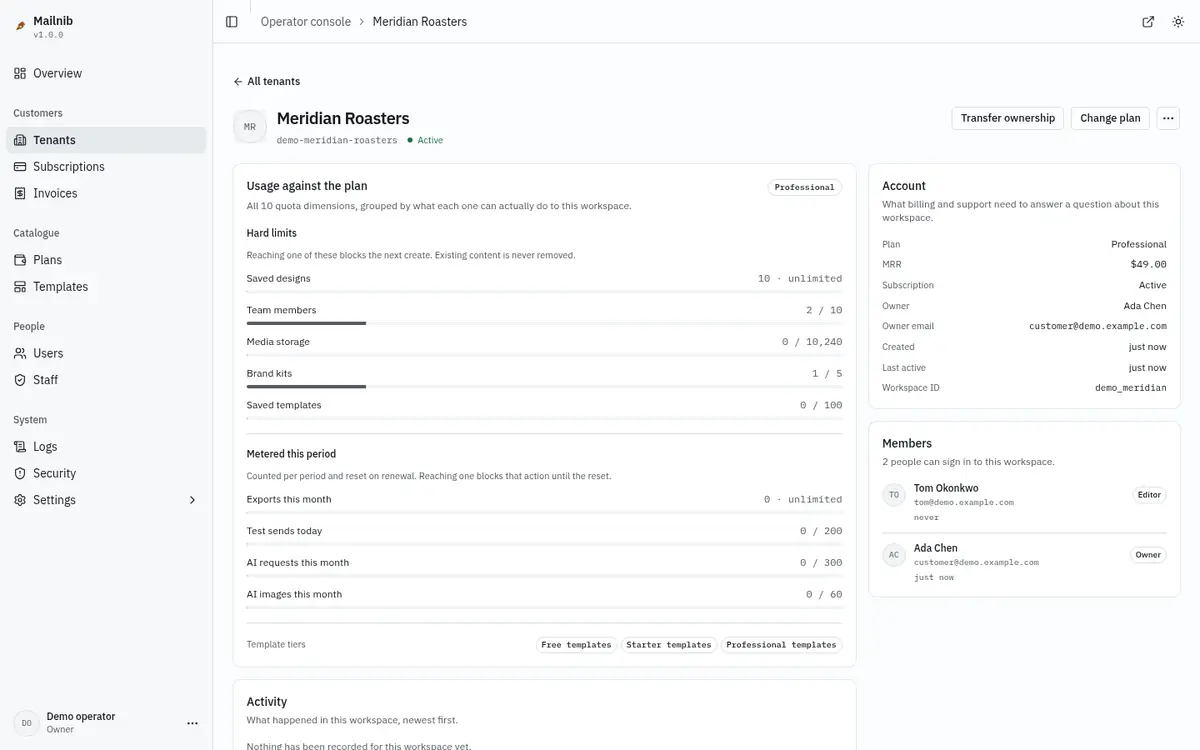1200x750 pixels.
Task: Click the Plans wallet icon
Action: (20, 260)
